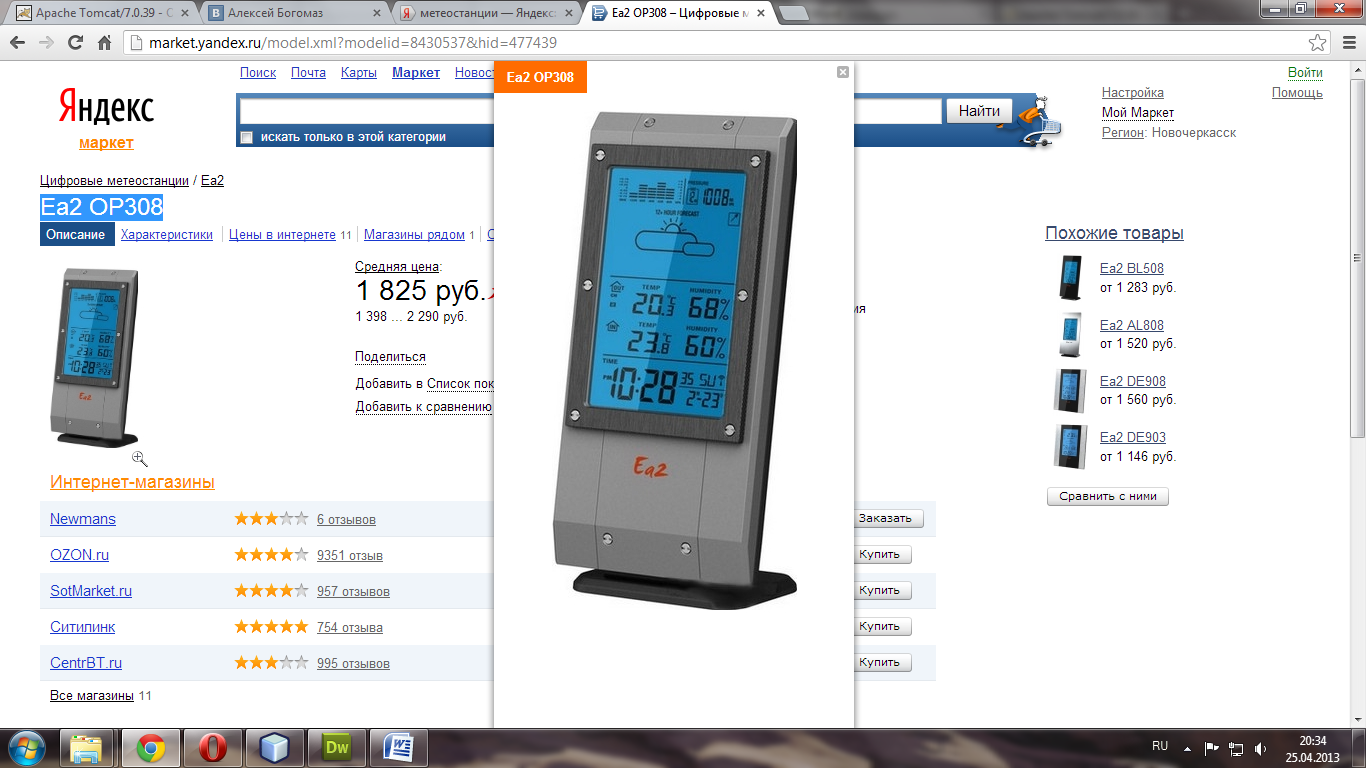
Task: Open the Почта link
Action: [x=308, y=73]
